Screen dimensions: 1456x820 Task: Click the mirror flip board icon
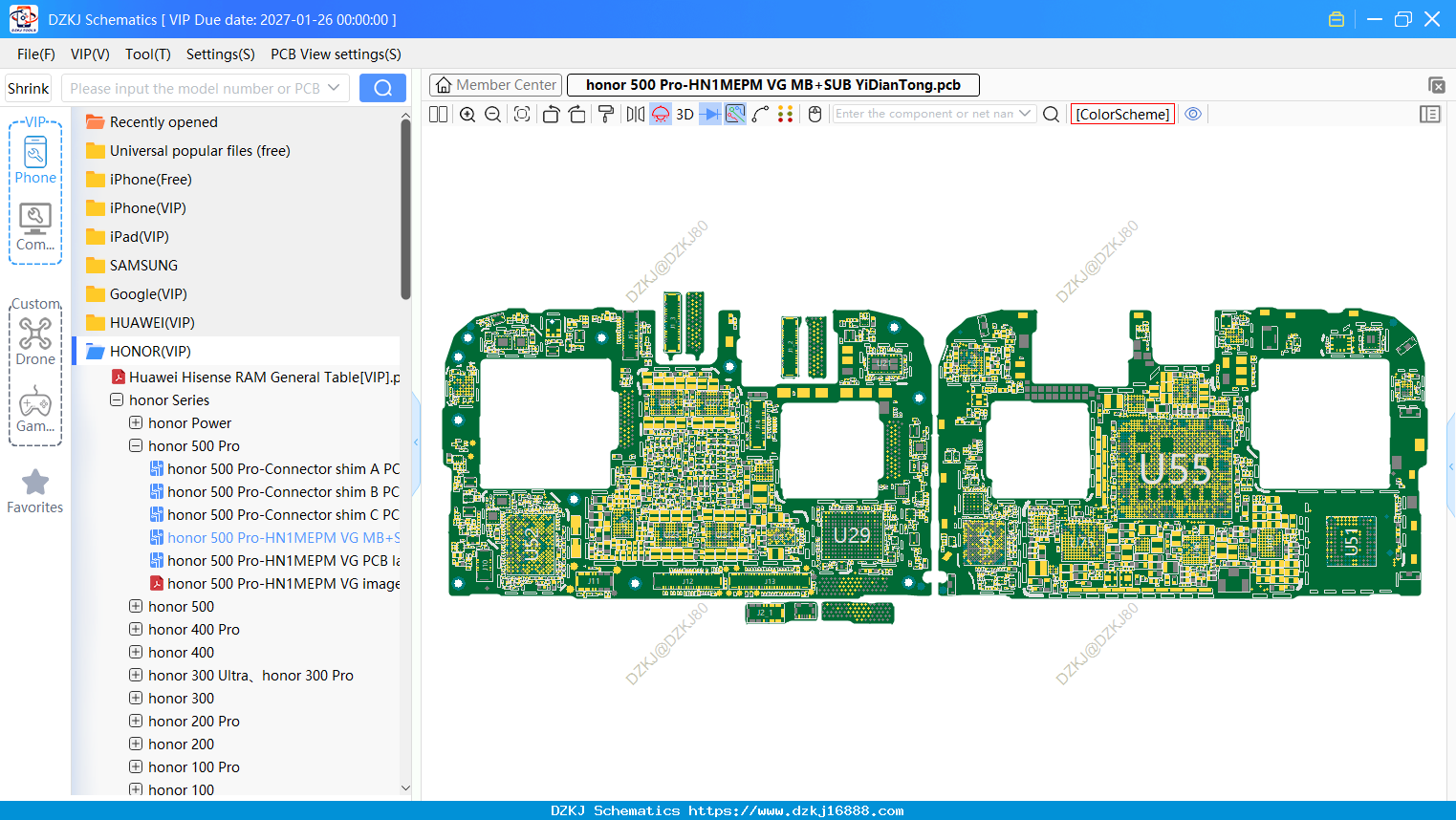tap(635, 115)
